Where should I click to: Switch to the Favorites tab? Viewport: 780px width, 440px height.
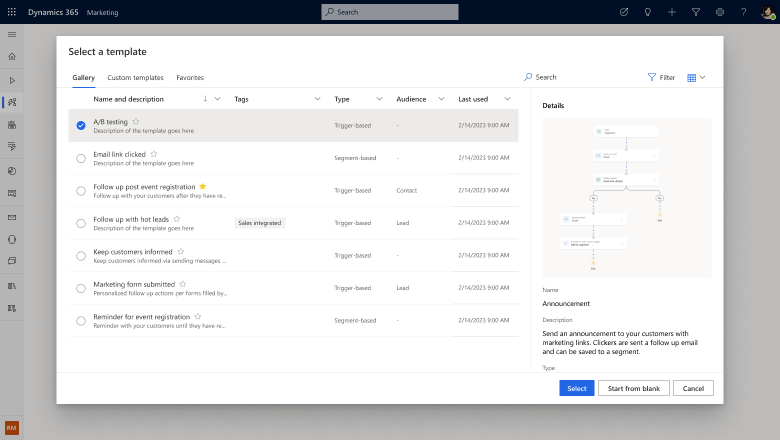[x=190, y=77]
